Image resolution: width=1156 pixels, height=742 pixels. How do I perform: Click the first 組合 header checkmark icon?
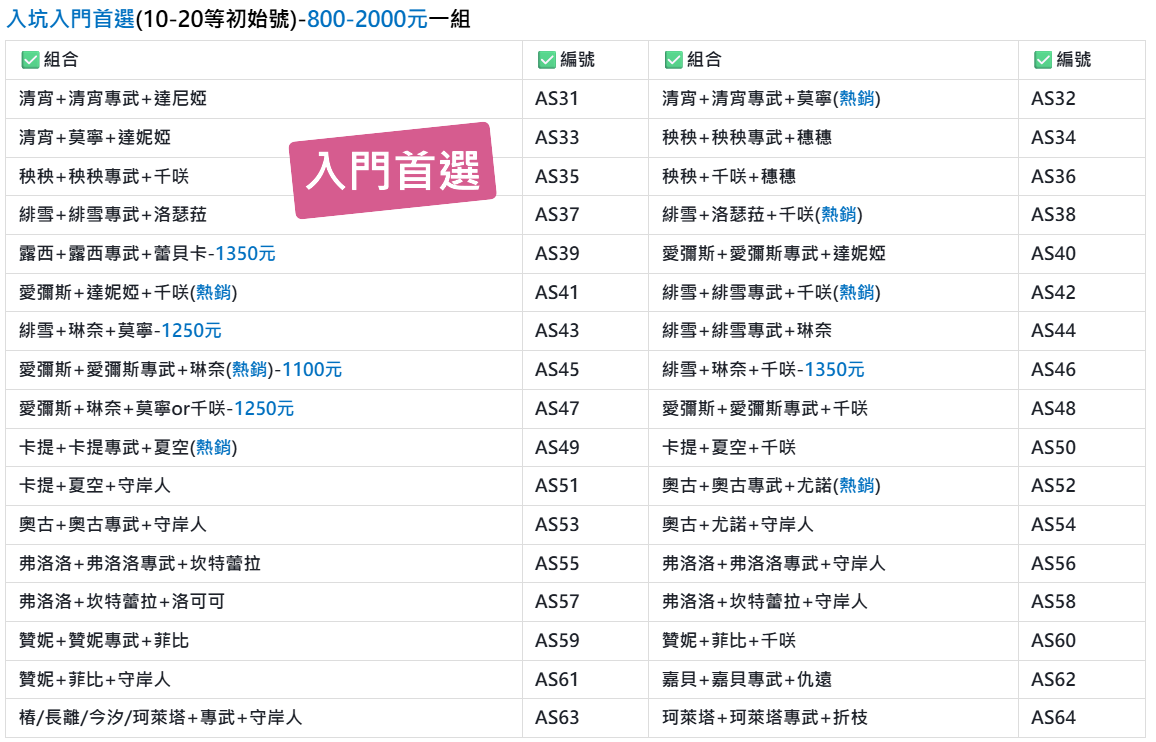coord(30,60)
